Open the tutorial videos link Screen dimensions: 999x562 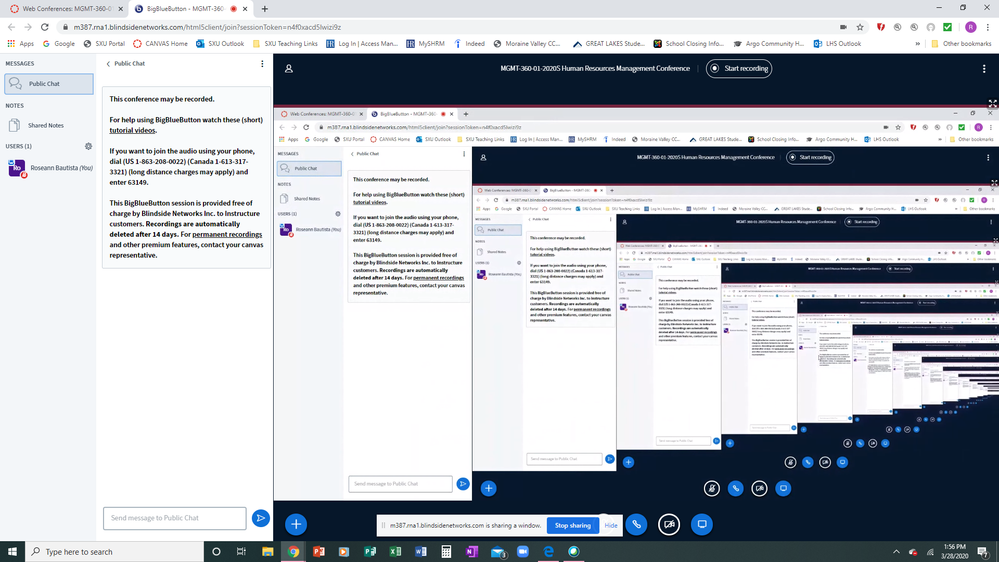coord(133,130)
